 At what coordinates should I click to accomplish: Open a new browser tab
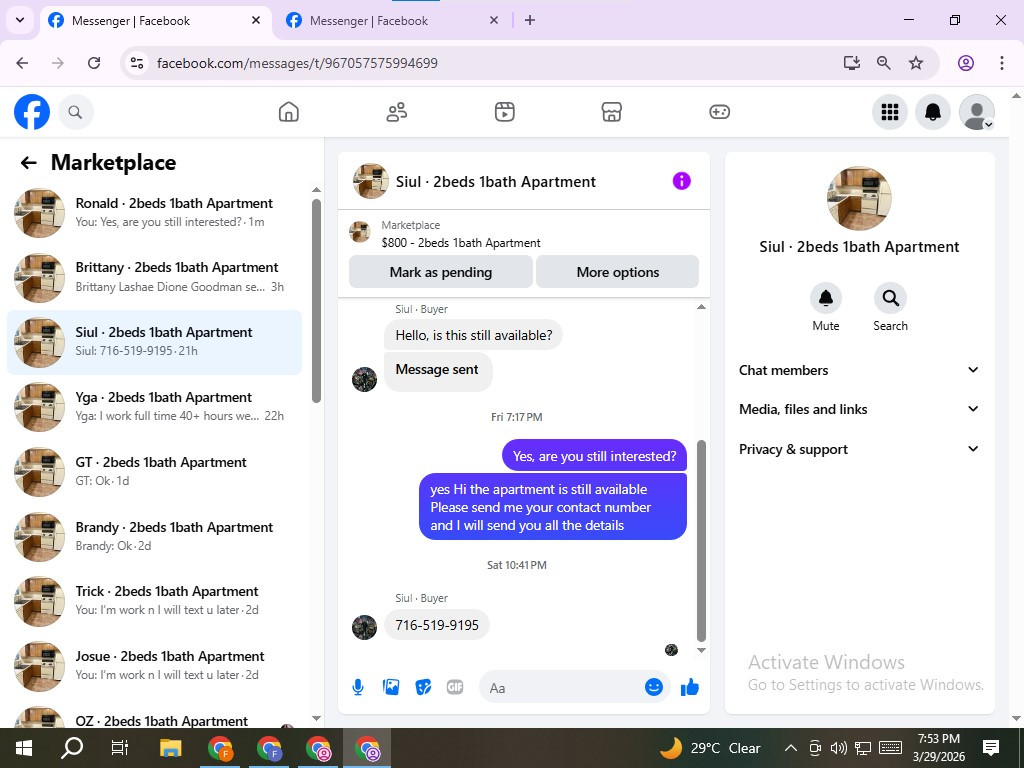coord(530,20)
